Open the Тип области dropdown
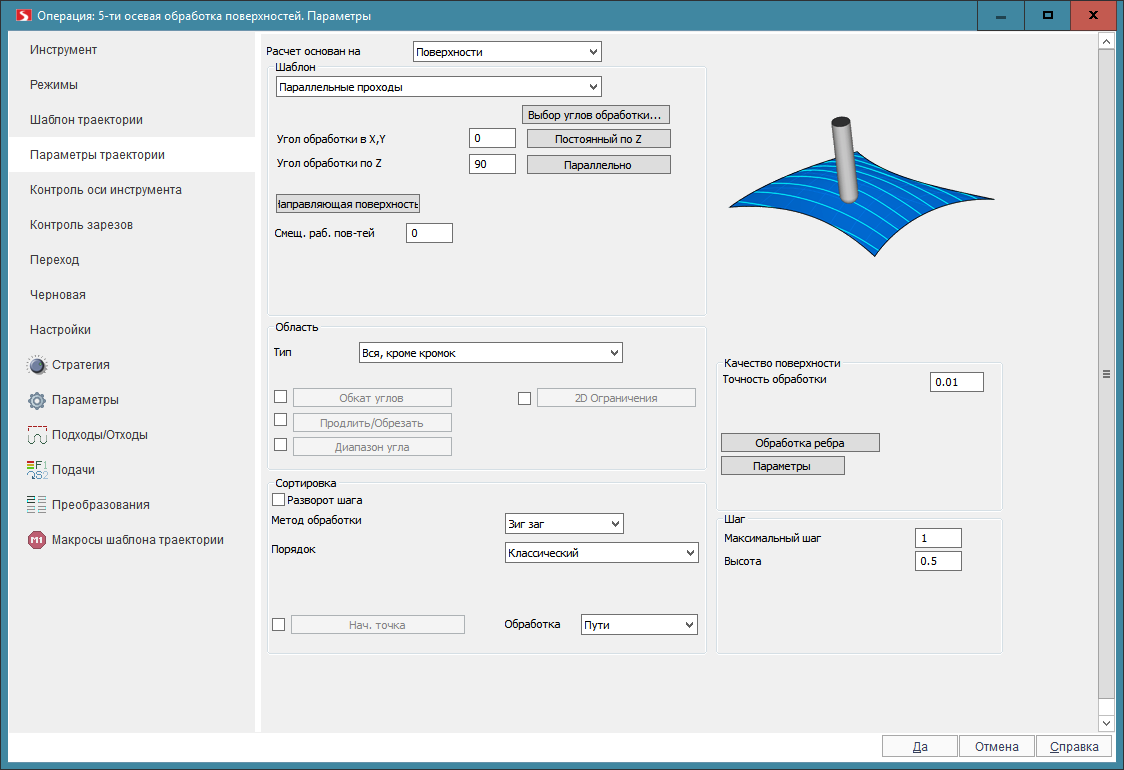The image size is (1124, 770). [490, 353]
